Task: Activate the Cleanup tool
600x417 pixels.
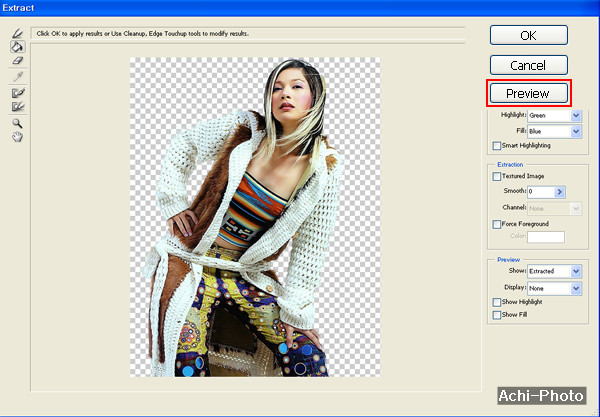Action: (x=17, y=92)
